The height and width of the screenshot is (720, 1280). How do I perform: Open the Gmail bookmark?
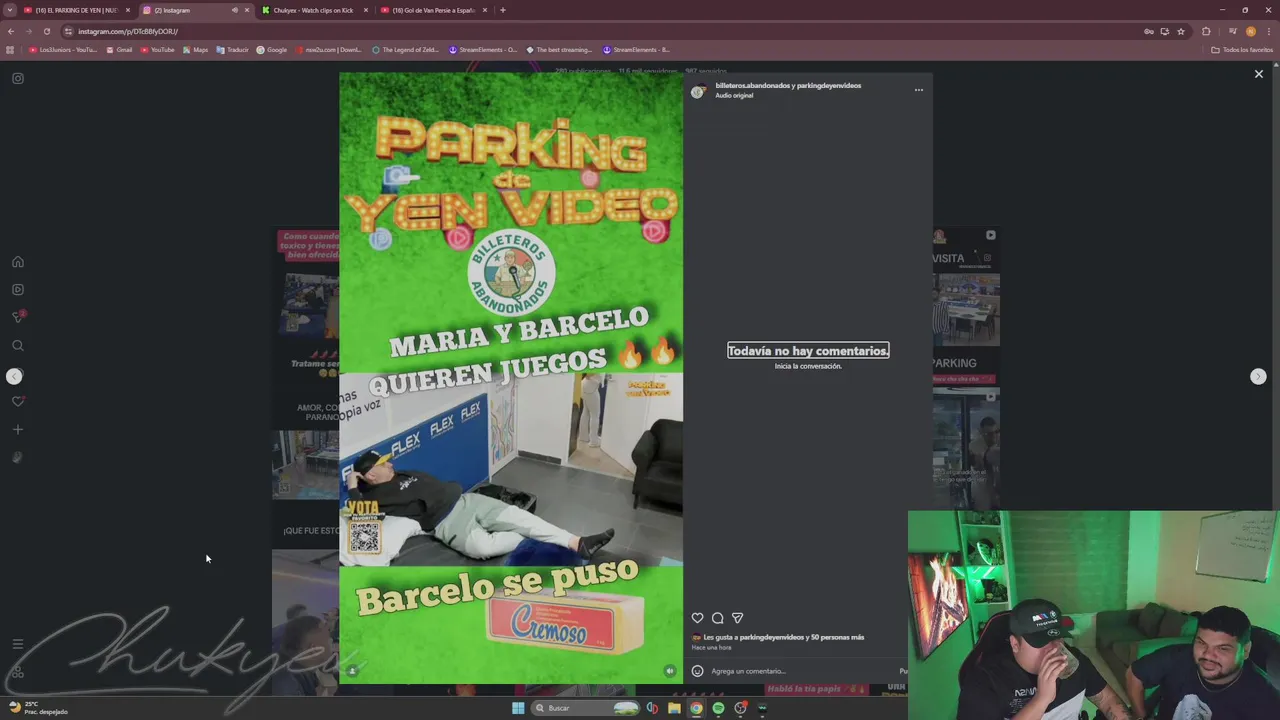click(x=119, y=50)
